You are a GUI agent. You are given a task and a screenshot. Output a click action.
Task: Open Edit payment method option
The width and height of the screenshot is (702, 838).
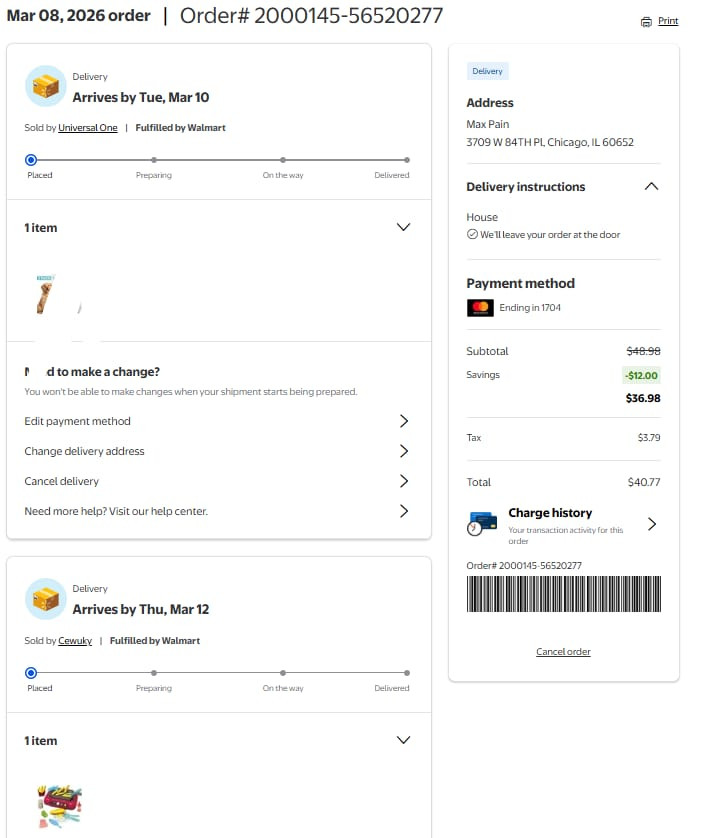[217, 421]
